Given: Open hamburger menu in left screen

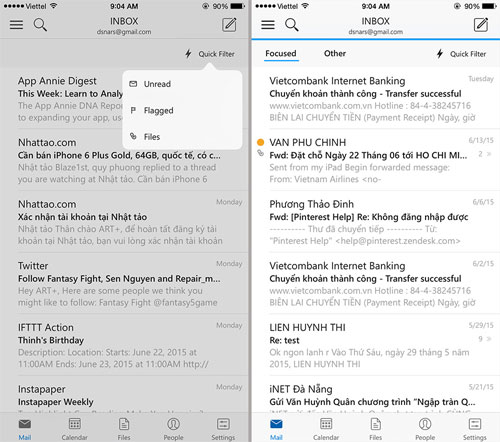Looking at the screenshot, I should coord(16,25).
